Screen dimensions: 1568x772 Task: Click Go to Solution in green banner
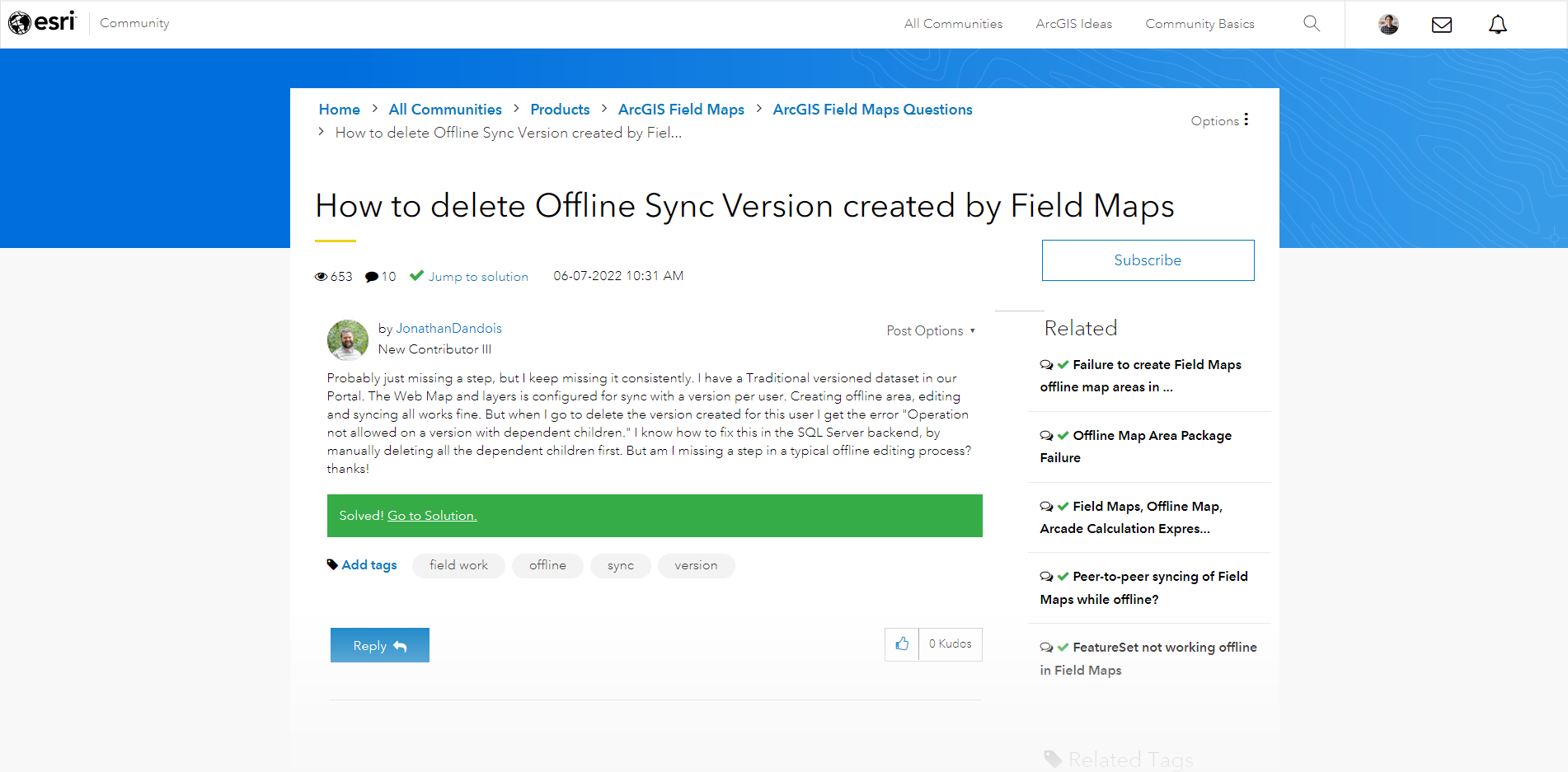tap(432, 516)
